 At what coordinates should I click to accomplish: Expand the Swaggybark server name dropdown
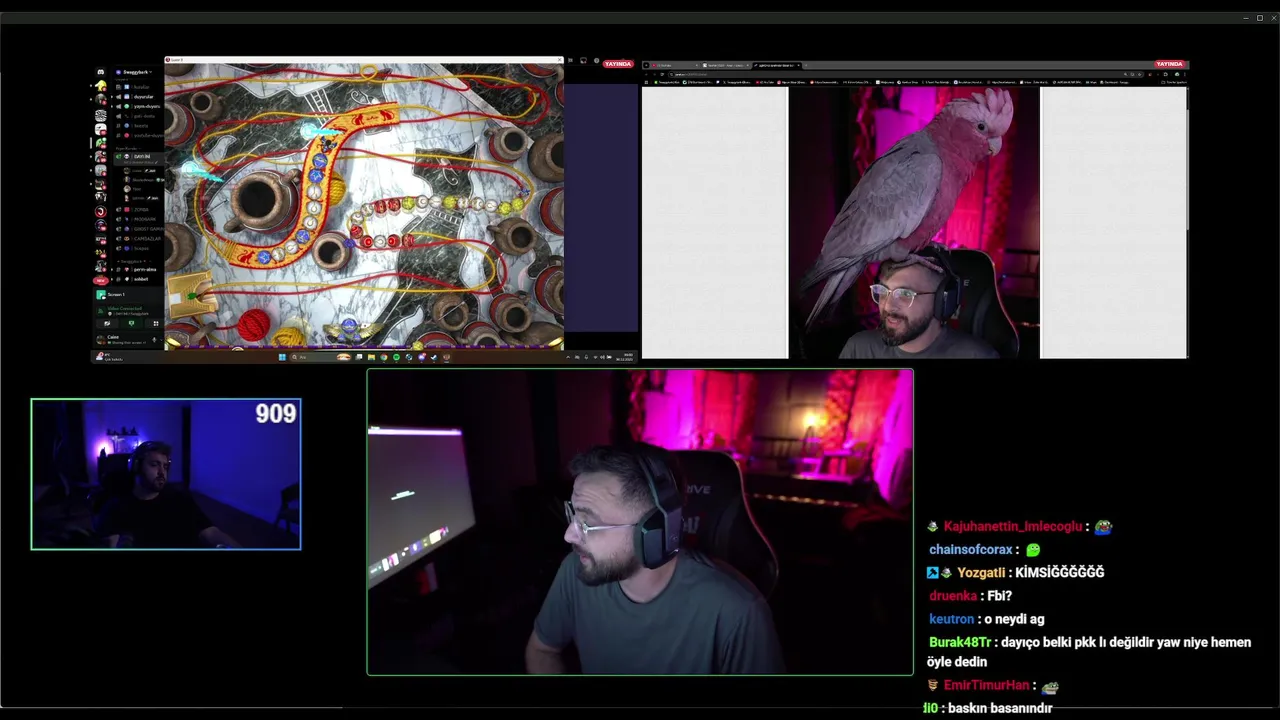pos(136,72)
